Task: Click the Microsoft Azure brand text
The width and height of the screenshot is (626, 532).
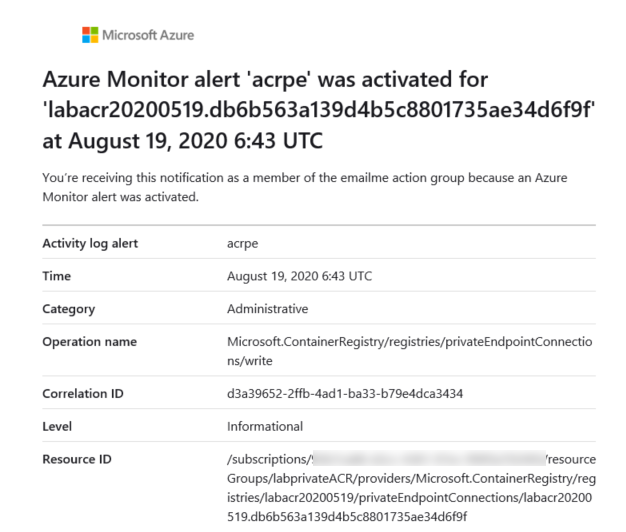Action: (x=148, y=35)
